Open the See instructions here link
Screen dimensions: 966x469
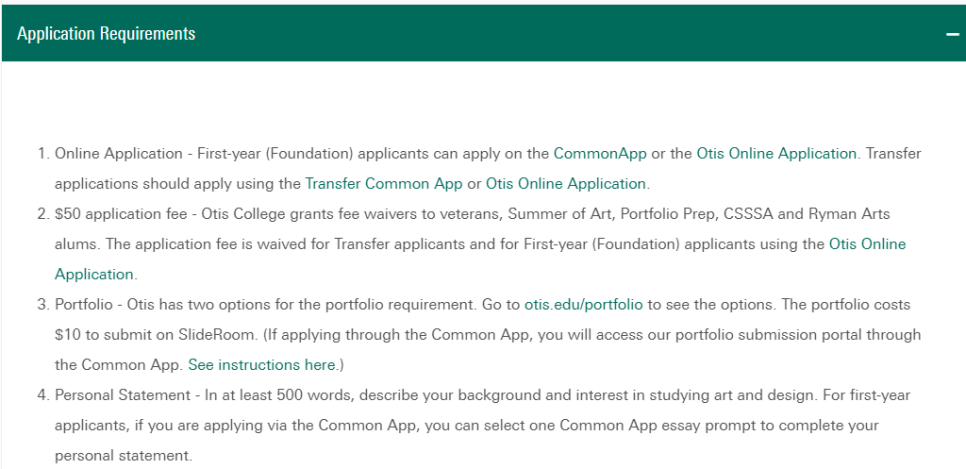click(262, 365)
